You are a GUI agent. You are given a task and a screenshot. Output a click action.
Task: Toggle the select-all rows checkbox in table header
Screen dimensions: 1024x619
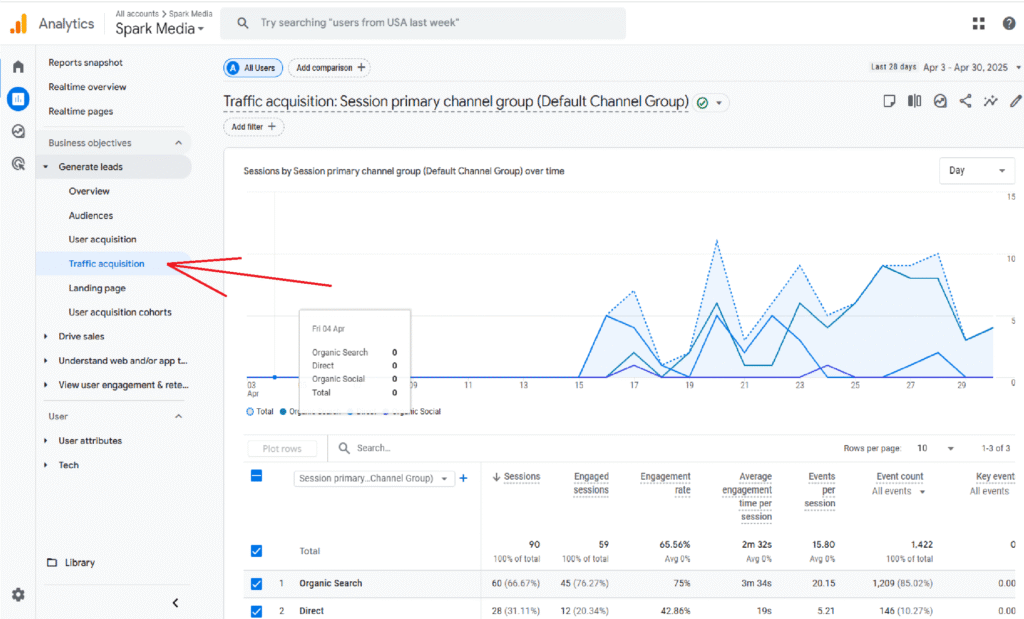pos(257,476)
